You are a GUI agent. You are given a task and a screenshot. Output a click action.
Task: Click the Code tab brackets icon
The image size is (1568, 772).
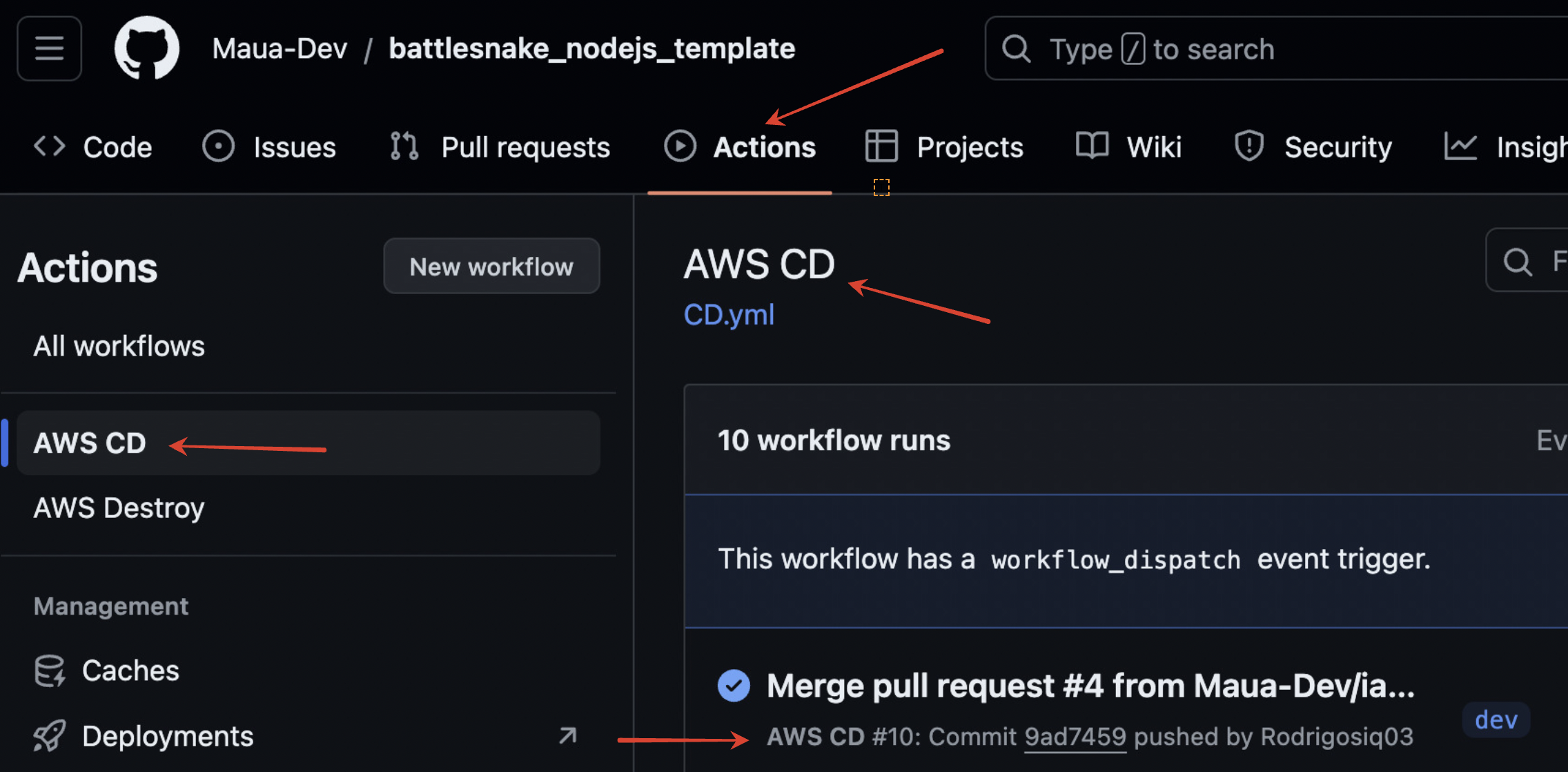pyautogui.click(x=50, y=146)
